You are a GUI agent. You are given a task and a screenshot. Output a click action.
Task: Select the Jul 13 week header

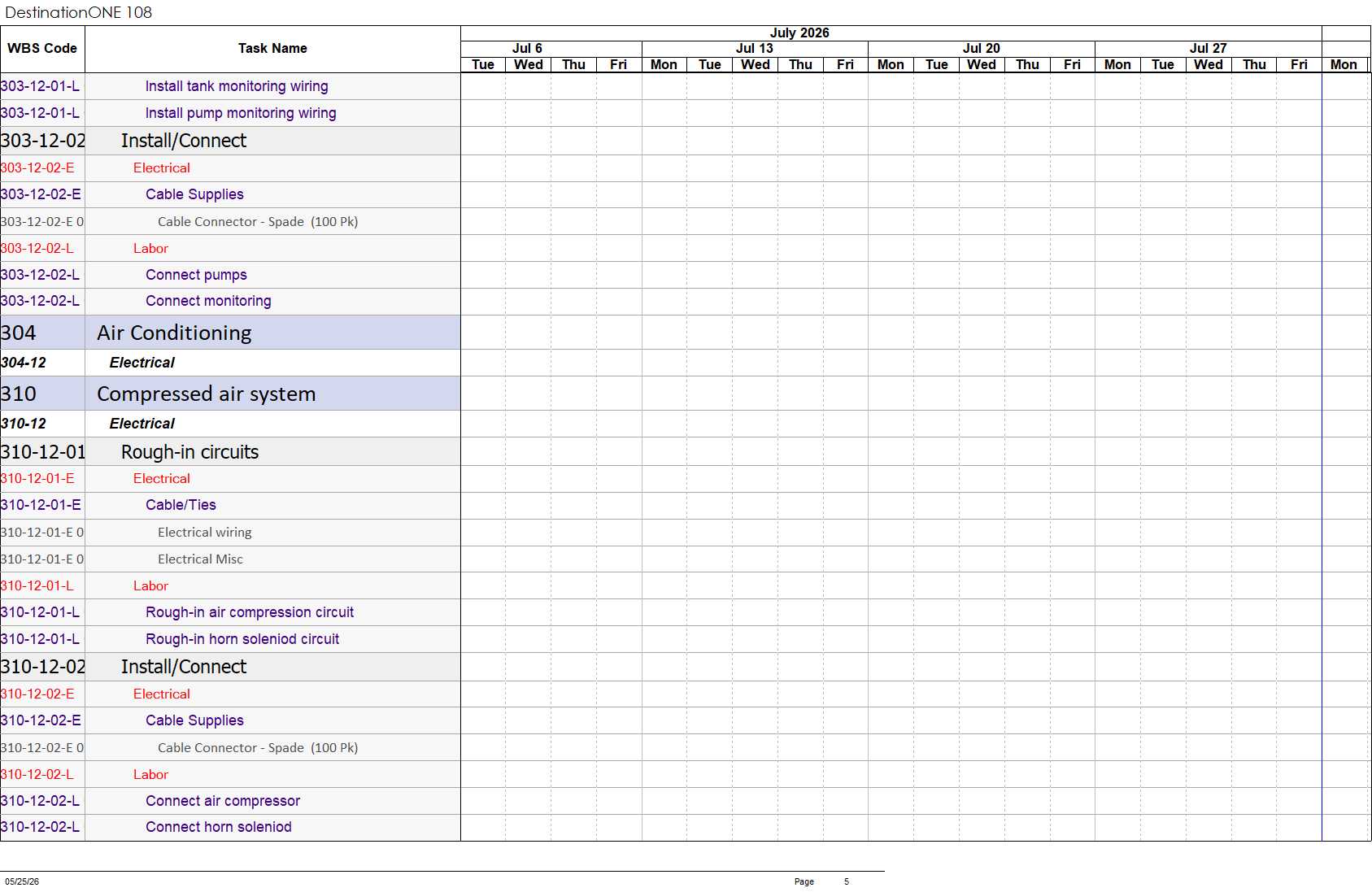point(755,49)
